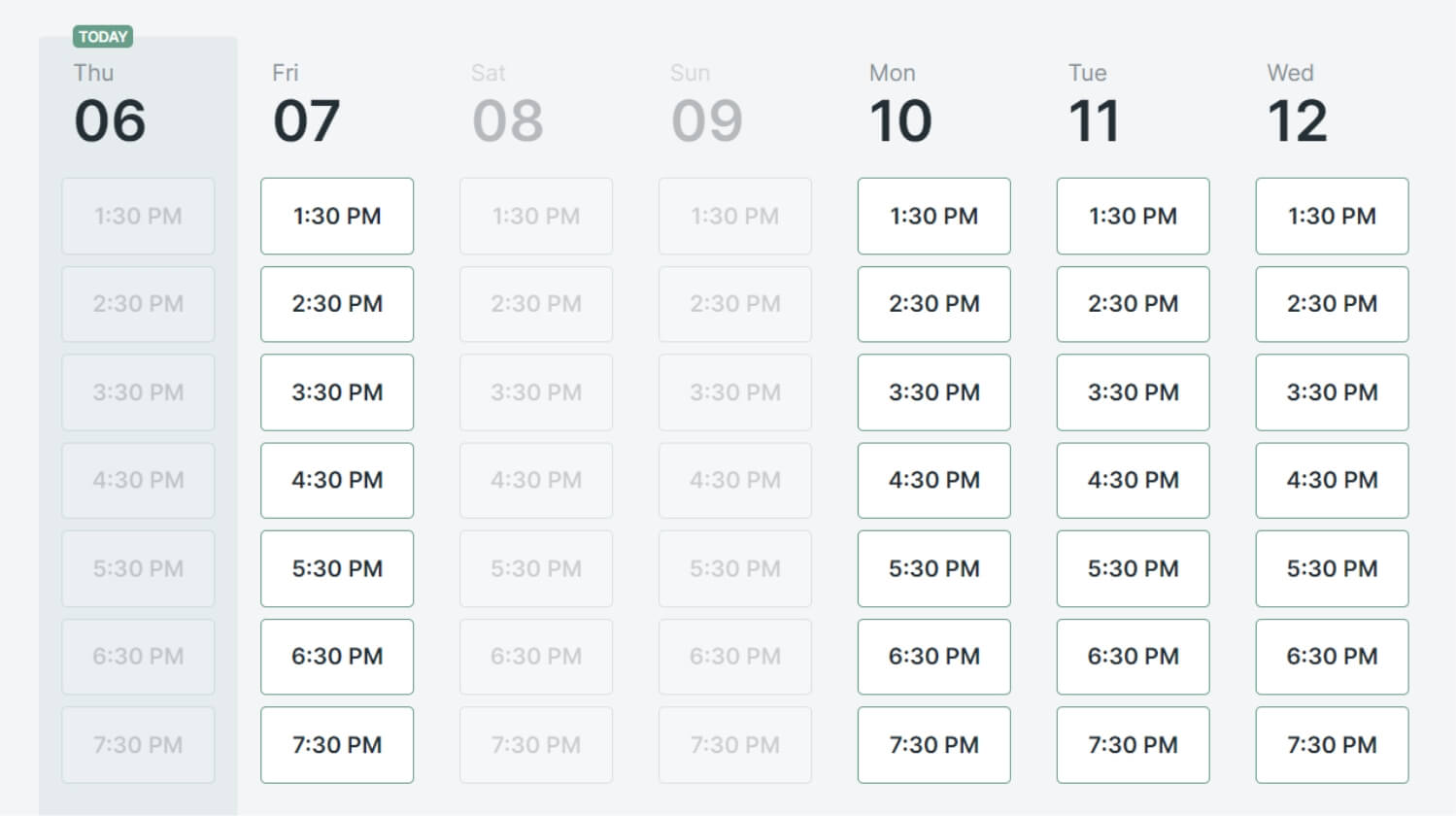Viewport: 1456px width, 816px height.
Task: Choose Friday 07 at 5:30 PM
Action: (337, 568)
